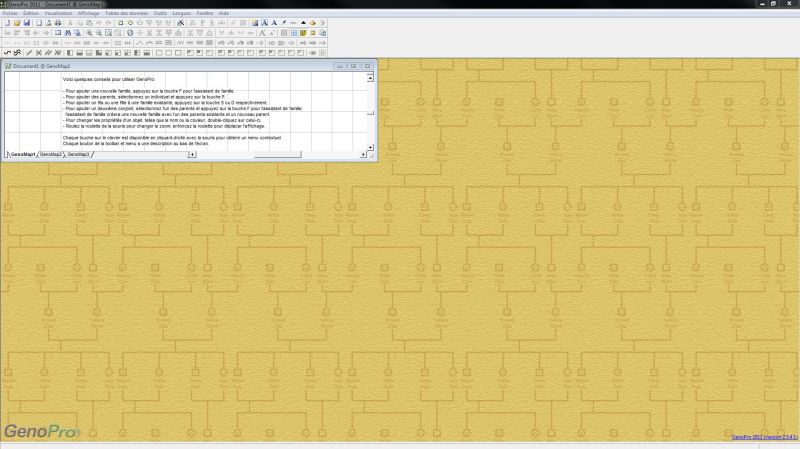800x449 pixels.
Task: Click the Open folder toolbar icon
Action: tap(17, 22)
